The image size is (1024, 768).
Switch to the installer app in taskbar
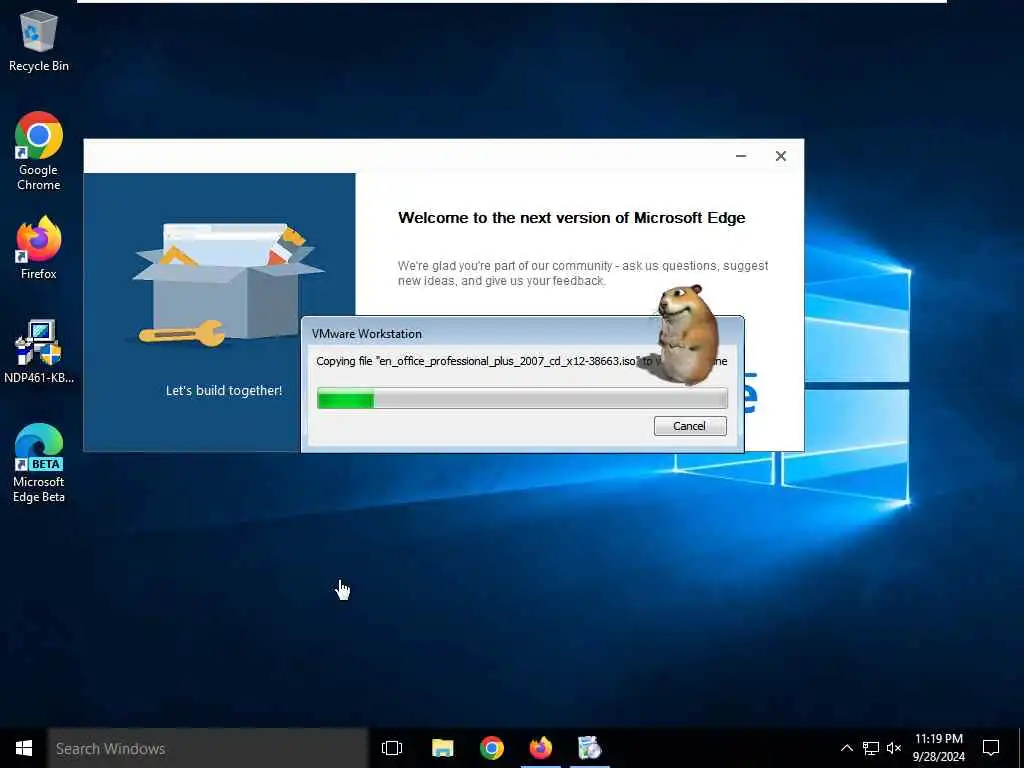click(590, 748)
